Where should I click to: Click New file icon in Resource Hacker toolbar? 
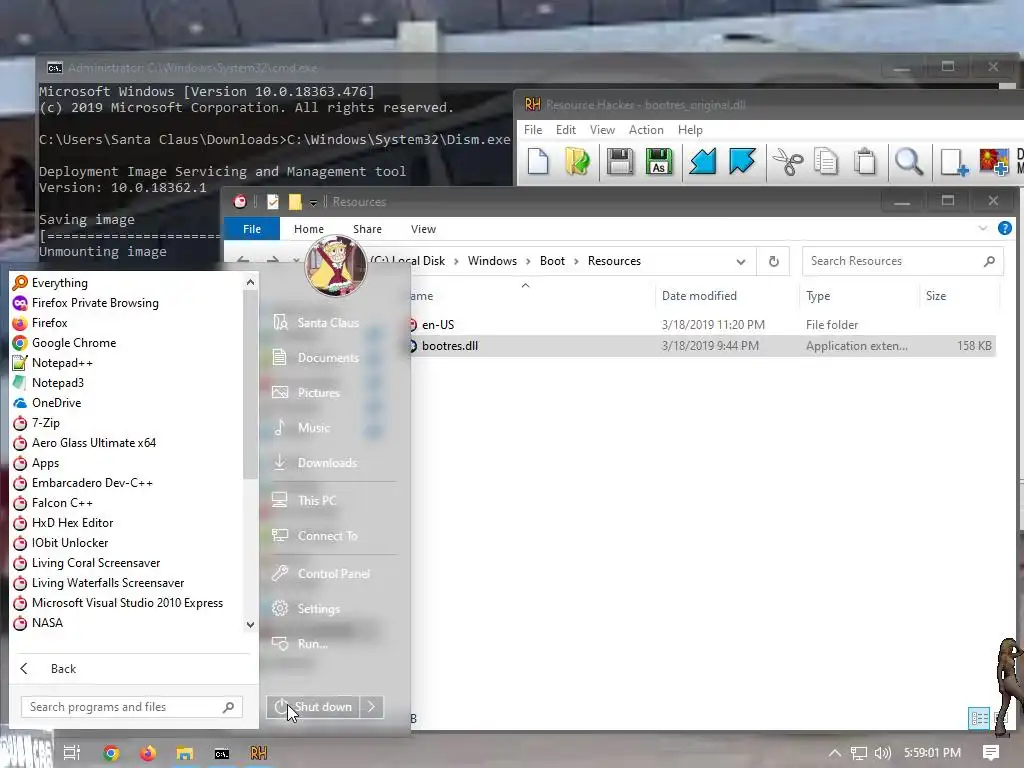click(x=537, y=161)
